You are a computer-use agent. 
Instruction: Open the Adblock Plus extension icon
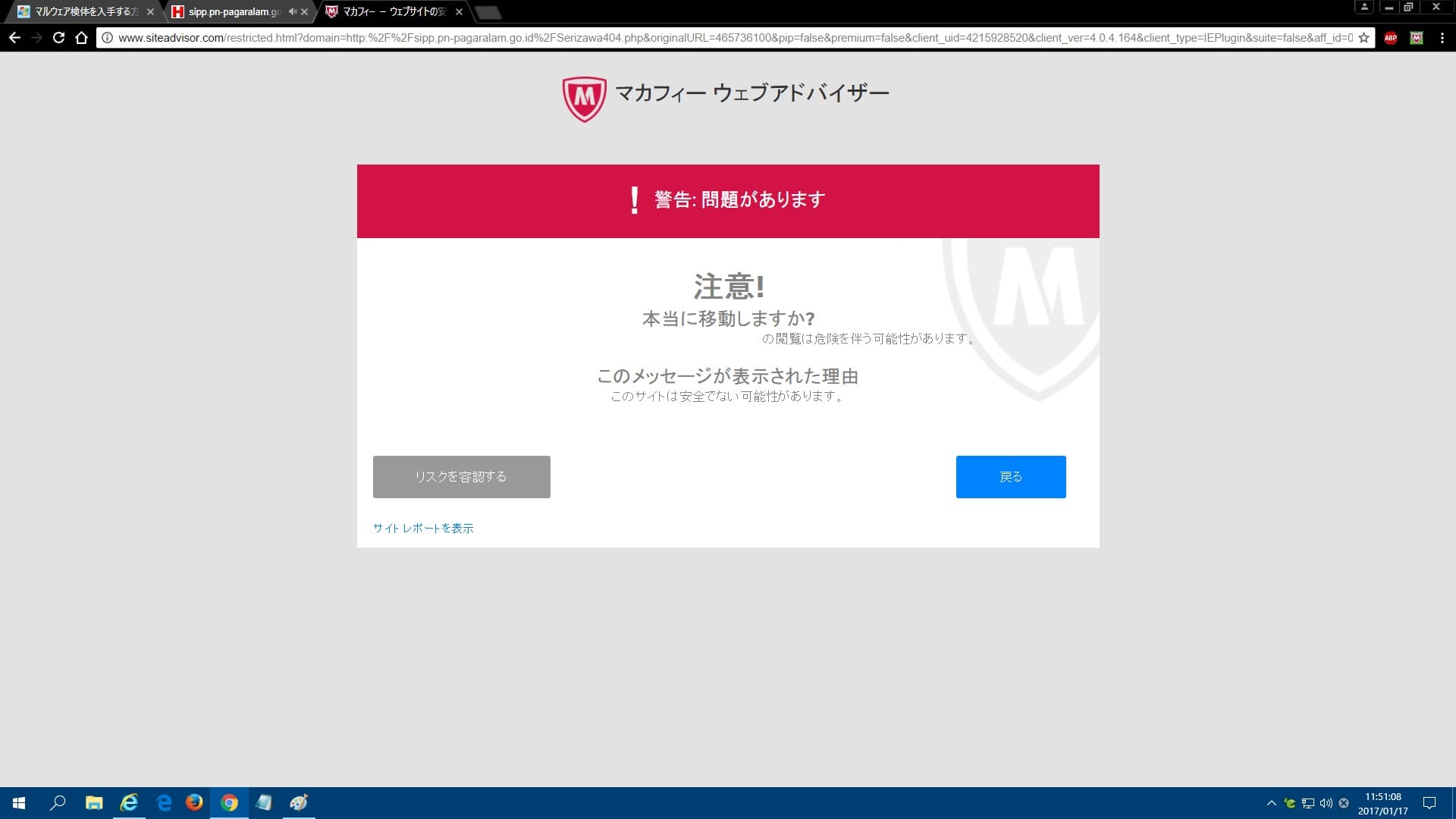pos(1391,38)
